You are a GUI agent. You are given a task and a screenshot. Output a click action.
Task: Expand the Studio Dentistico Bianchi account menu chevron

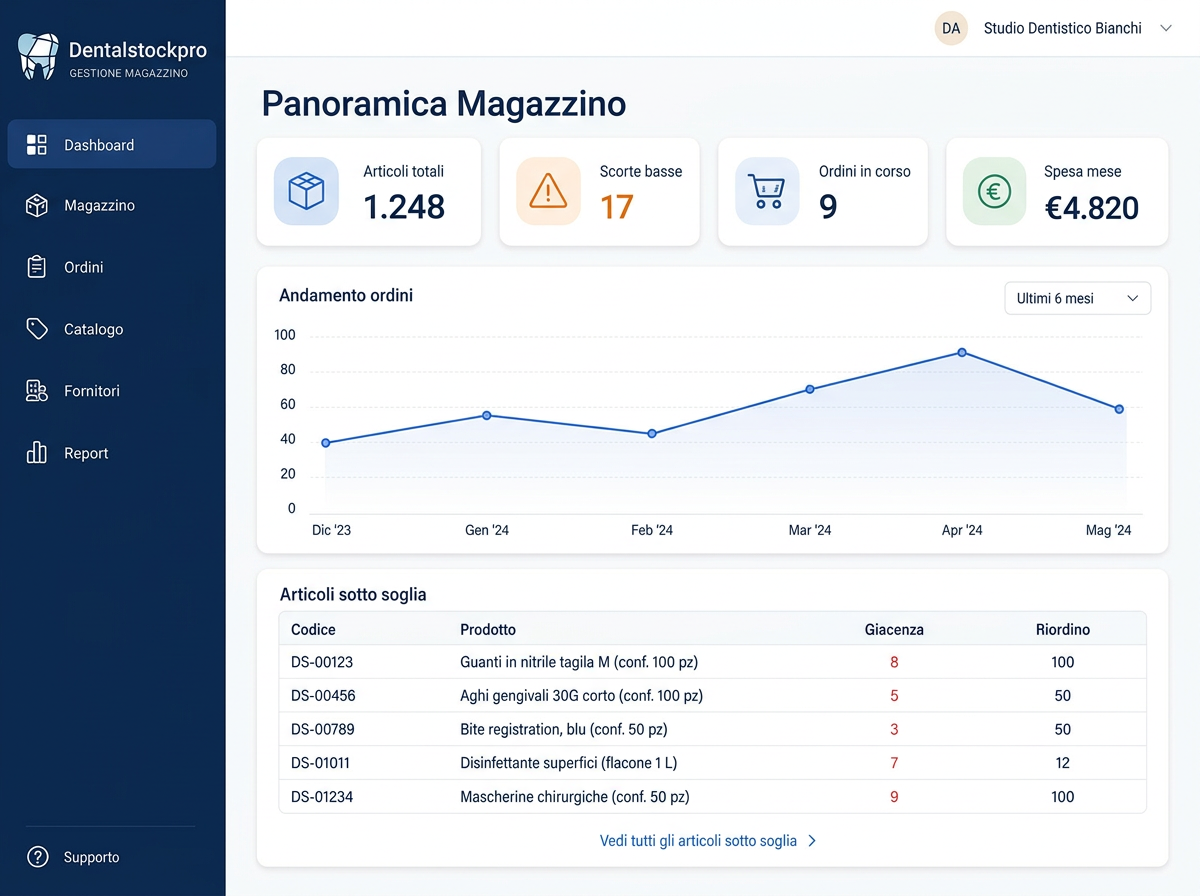click(x=1165, y=29)
